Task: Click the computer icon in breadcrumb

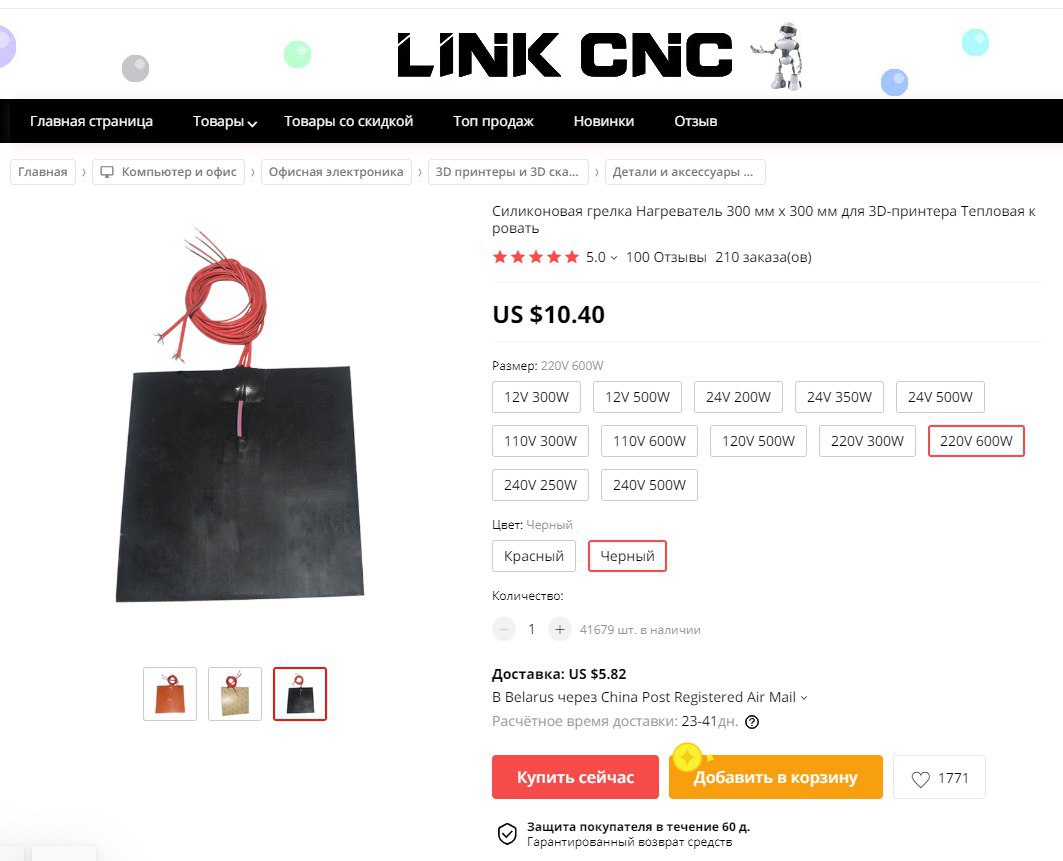Action: coord(107,172)
